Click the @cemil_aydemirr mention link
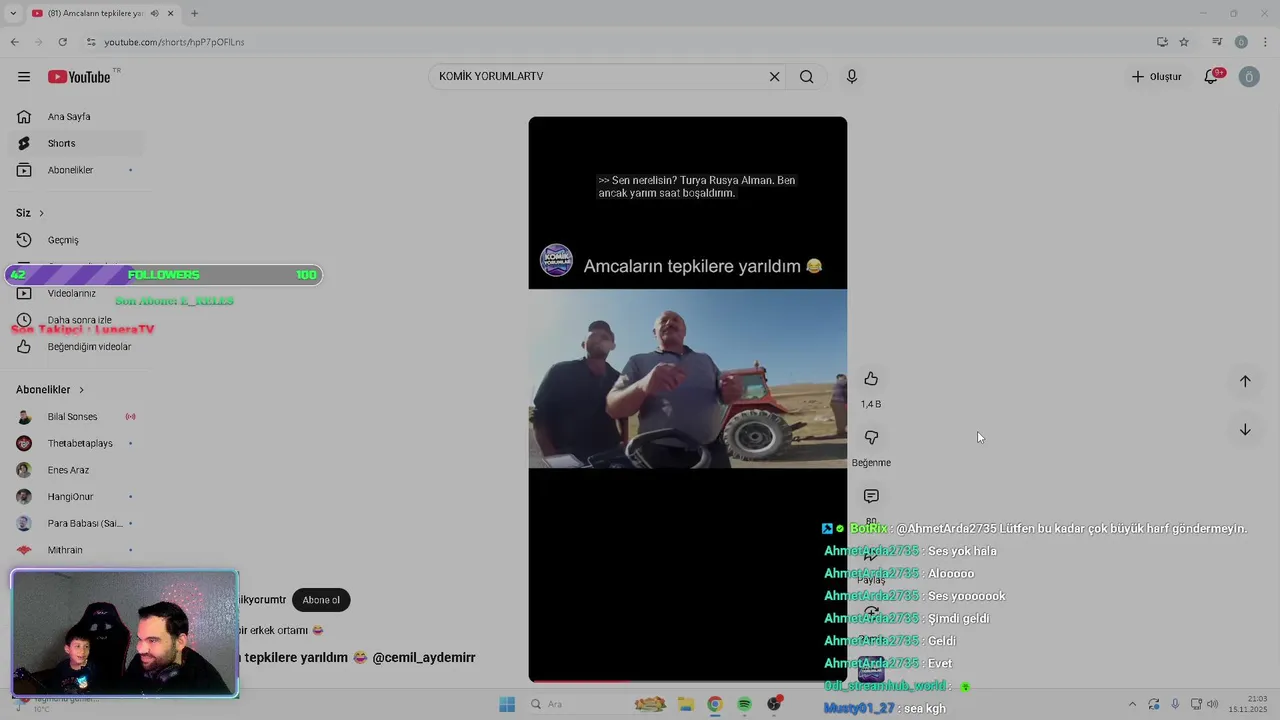 424,657
